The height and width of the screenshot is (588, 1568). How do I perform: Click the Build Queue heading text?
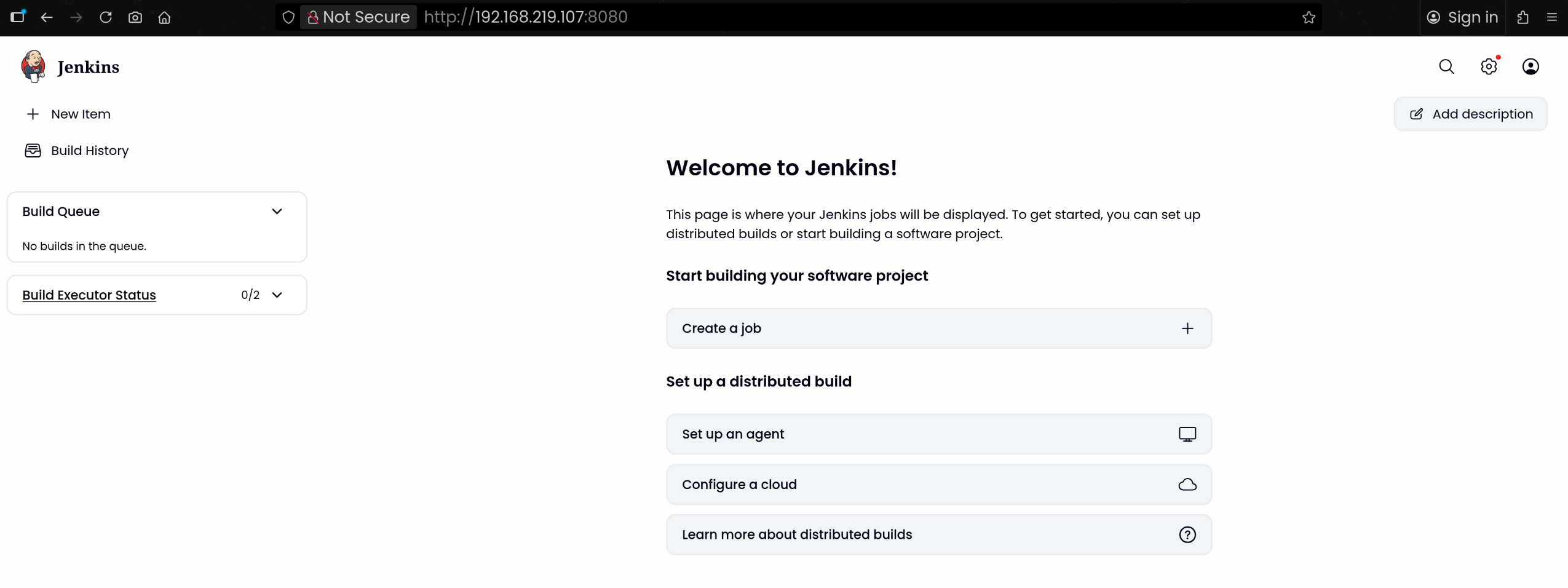tap(61, 212)
